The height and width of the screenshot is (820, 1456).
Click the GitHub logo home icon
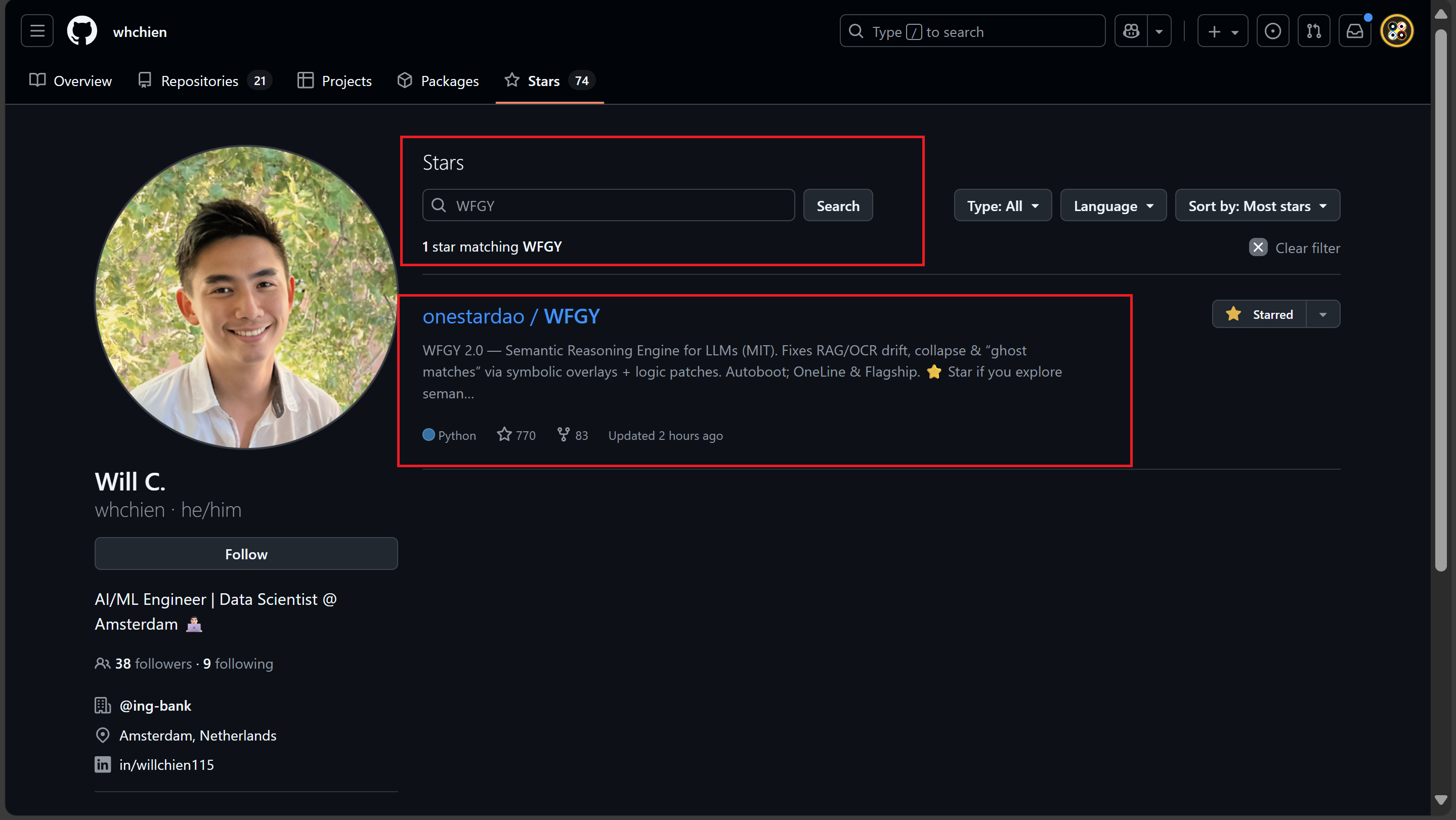click(82, 31)
